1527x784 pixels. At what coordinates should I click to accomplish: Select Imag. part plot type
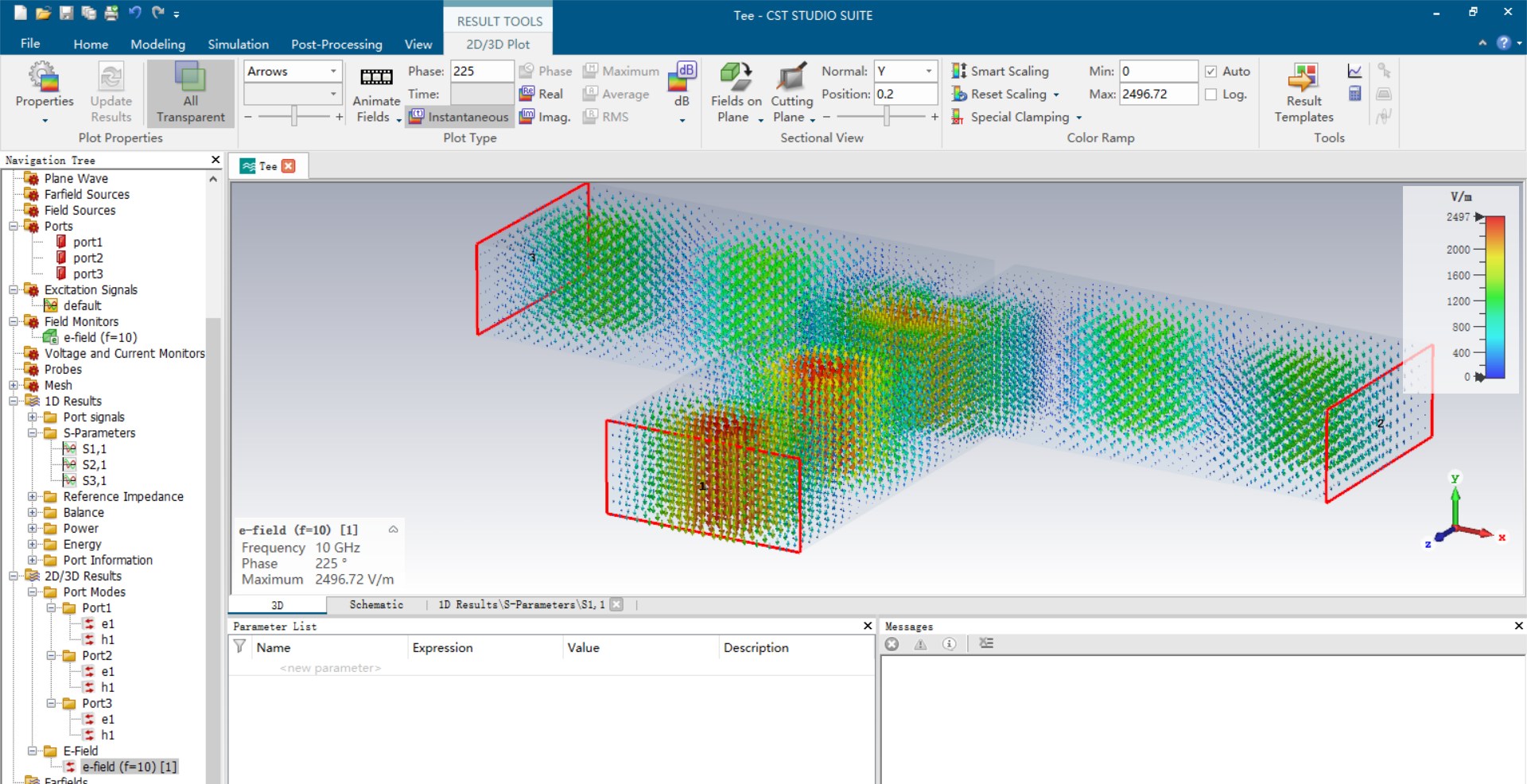[x=545, y=117]
